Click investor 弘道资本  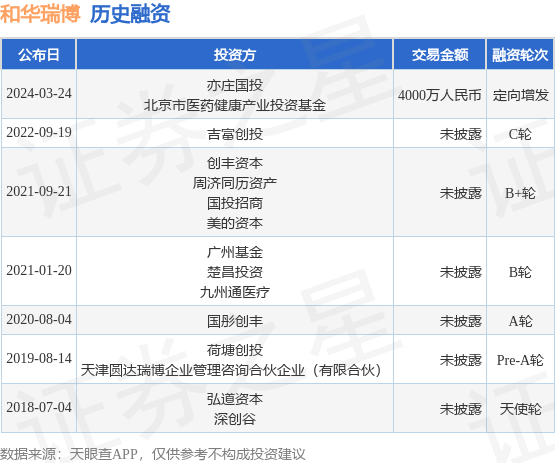pos(235,399)
